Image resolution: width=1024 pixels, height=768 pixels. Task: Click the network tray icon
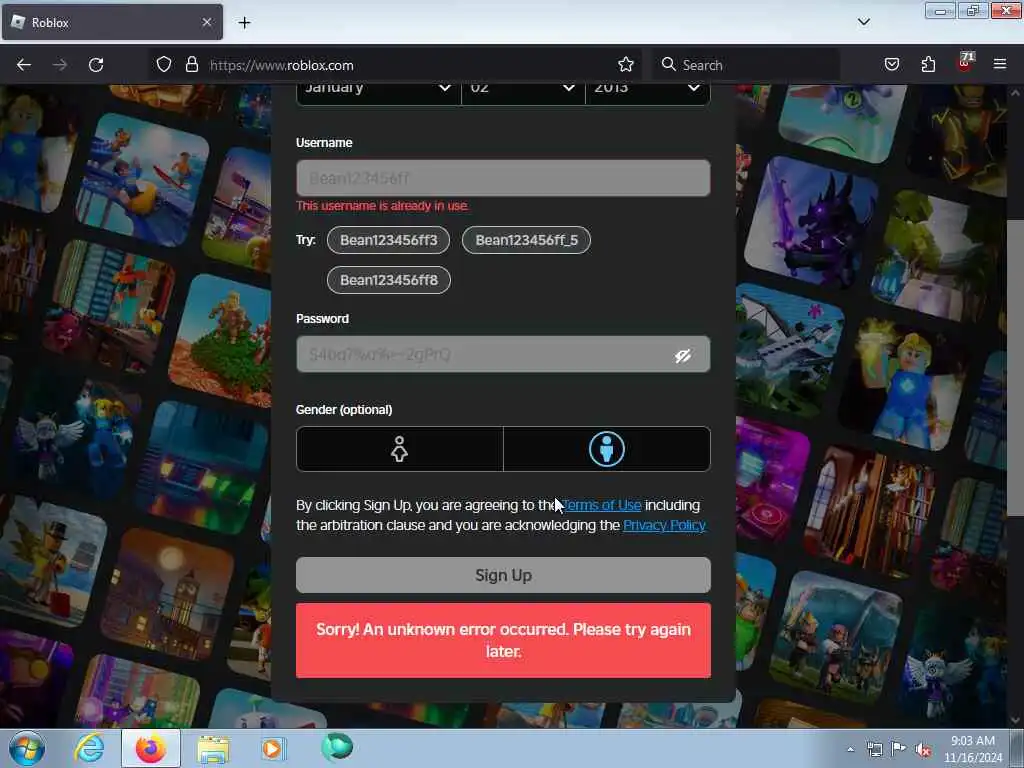[x=874, y=750]
